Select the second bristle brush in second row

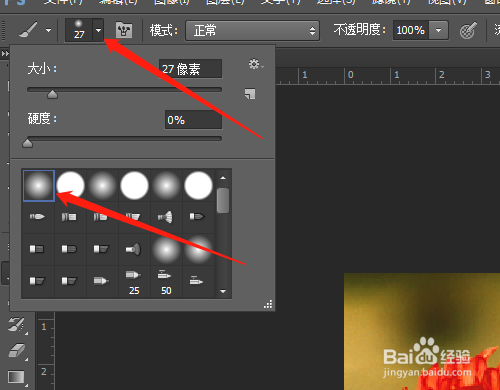point(70,217)
